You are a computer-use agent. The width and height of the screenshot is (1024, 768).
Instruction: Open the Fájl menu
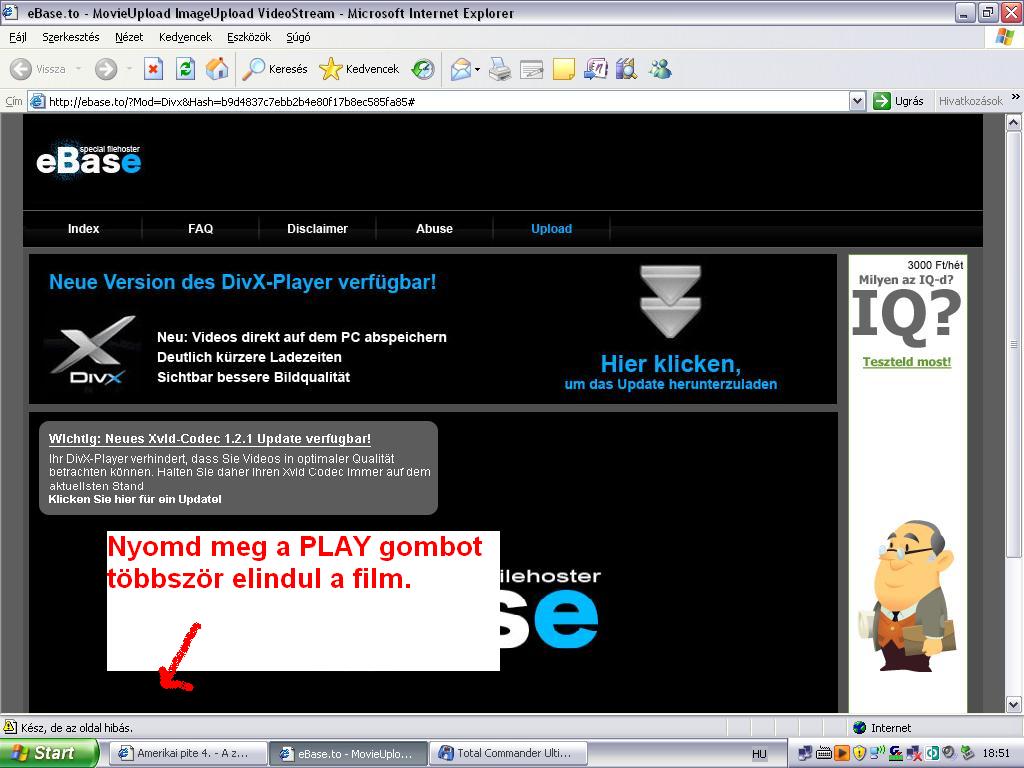pyautogui.click(x=18, y=37)
